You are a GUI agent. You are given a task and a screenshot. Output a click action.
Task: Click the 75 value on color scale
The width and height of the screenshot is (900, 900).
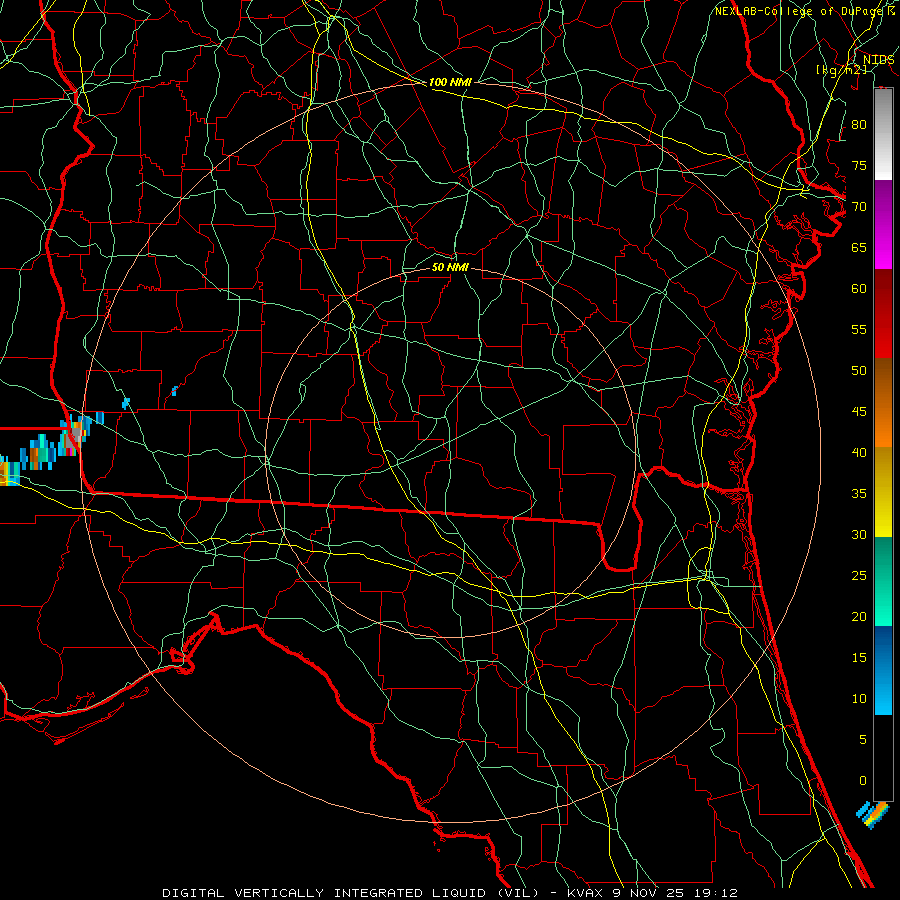[x=859, y=165]
